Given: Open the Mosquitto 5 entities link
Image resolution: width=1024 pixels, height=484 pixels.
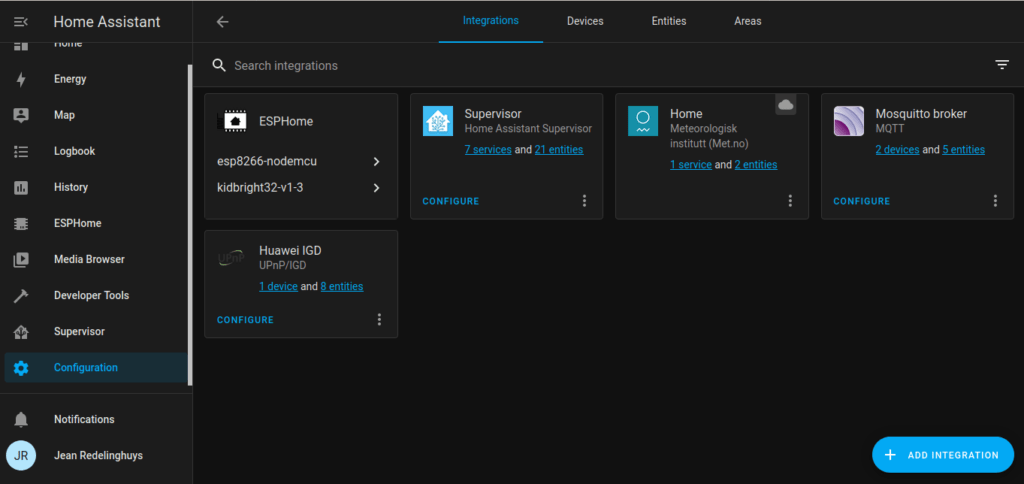Looking at the screenshot, I should 963,150.
